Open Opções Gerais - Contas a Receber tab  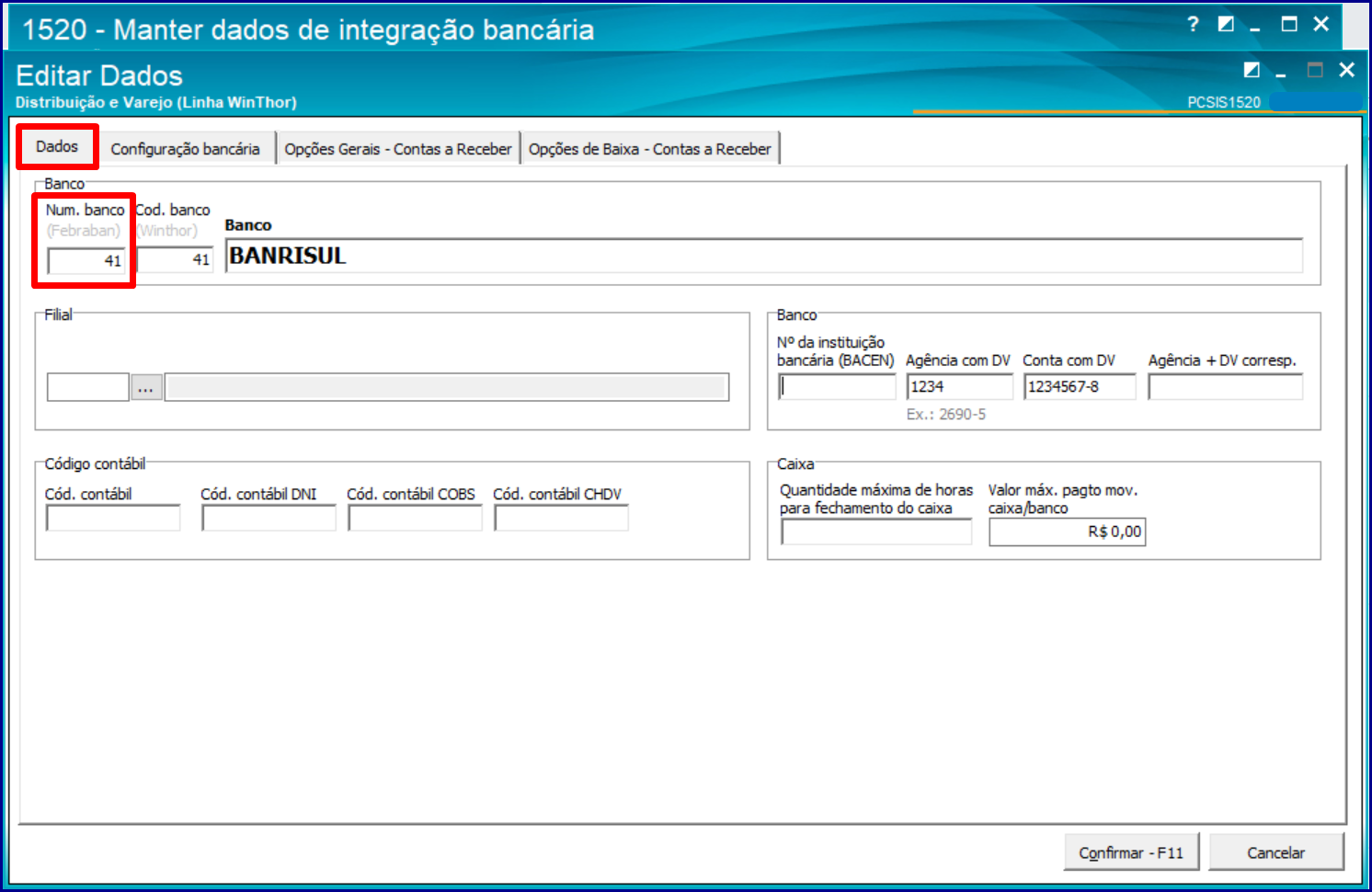click(x=398, y=149)
